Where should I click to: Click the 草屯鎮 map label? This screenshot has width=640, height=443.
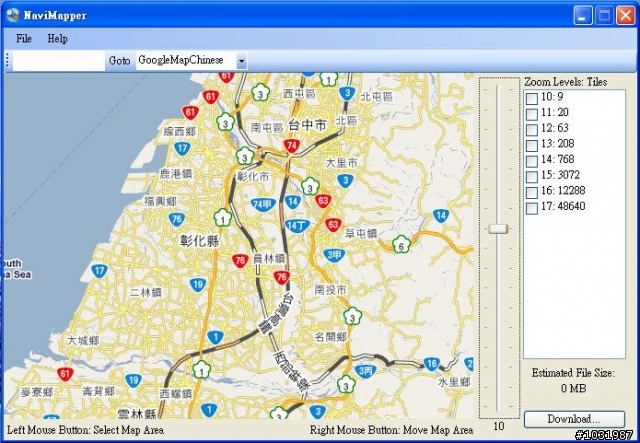pos(361,234)
